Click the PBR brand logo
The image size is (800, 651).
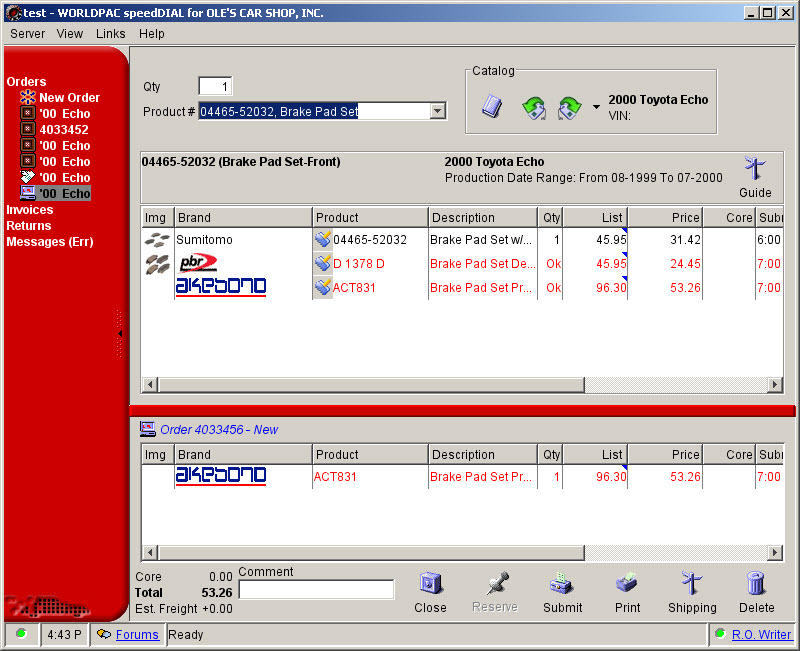pos(198,263)
